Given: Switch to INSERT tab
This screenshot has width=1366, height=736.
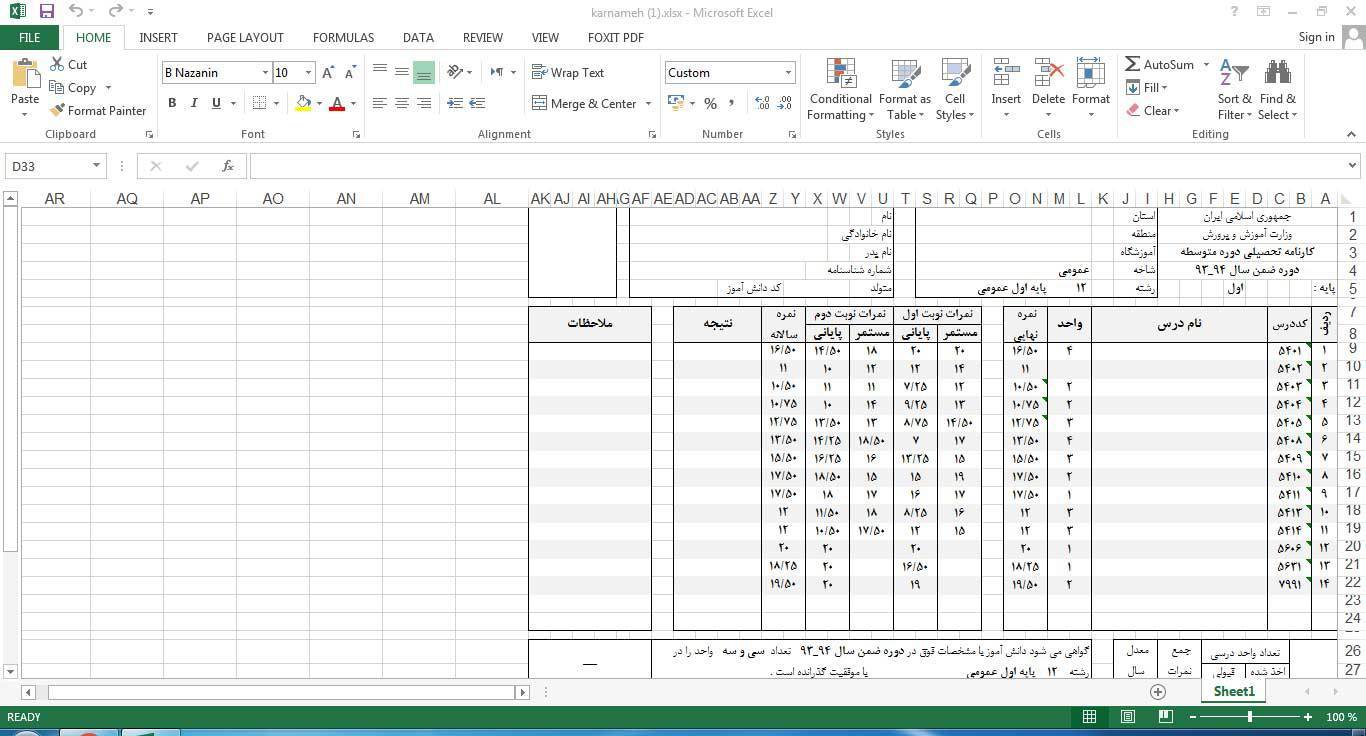Looking at the screenshot, I should click(x=158, y=37).
